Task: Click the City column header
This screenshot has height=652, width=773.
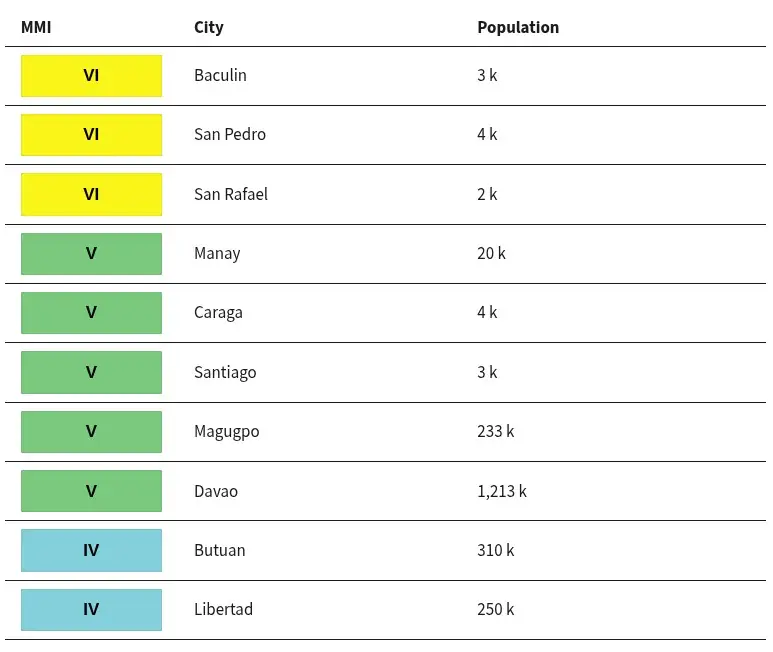Action: 209,28
